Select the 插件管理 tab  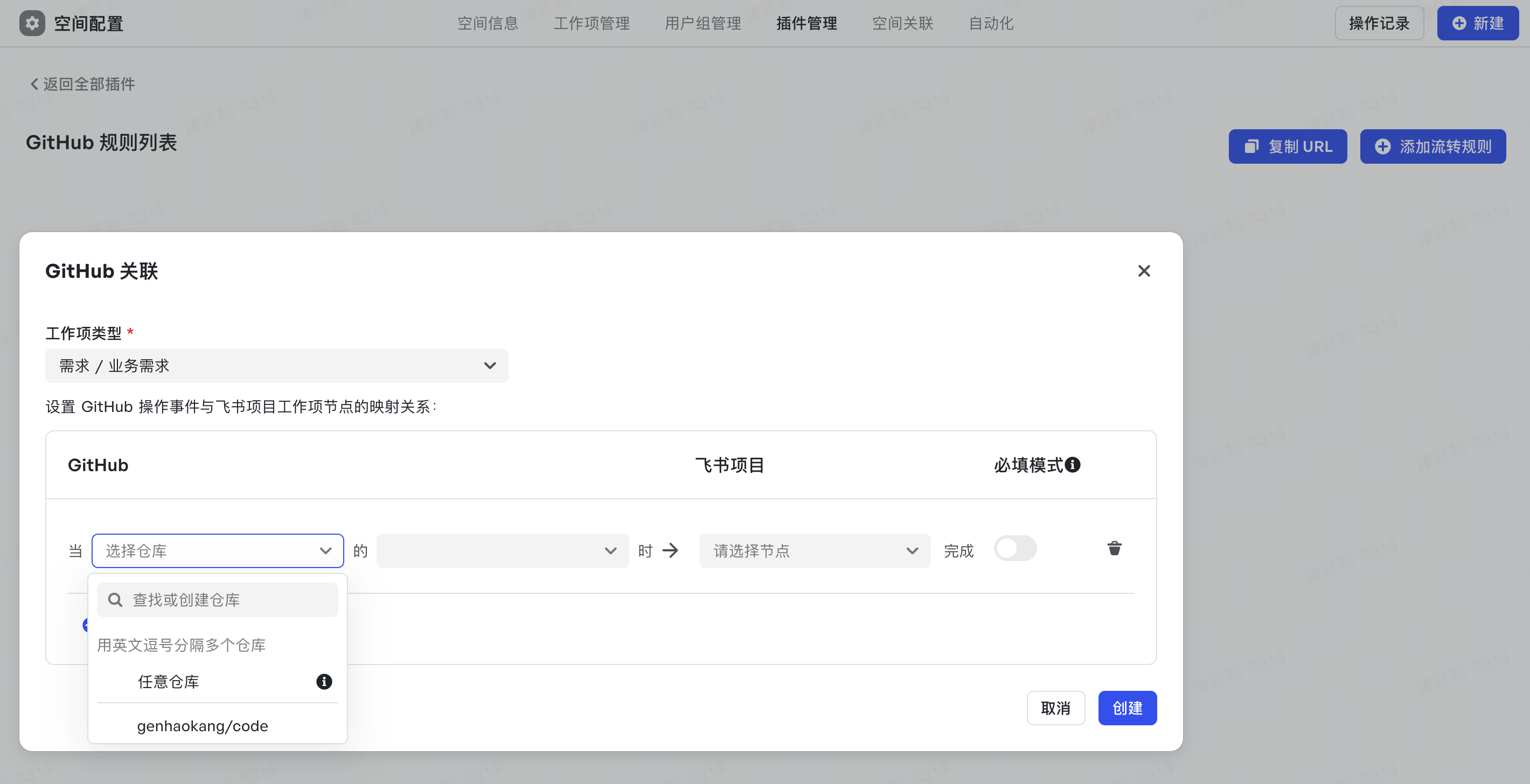click(x=806, y=23)
